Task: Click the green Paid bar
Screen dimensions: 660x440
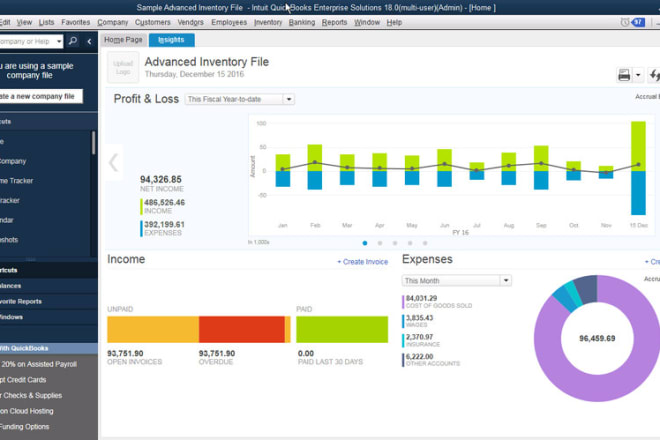Action: coord(342,329)
